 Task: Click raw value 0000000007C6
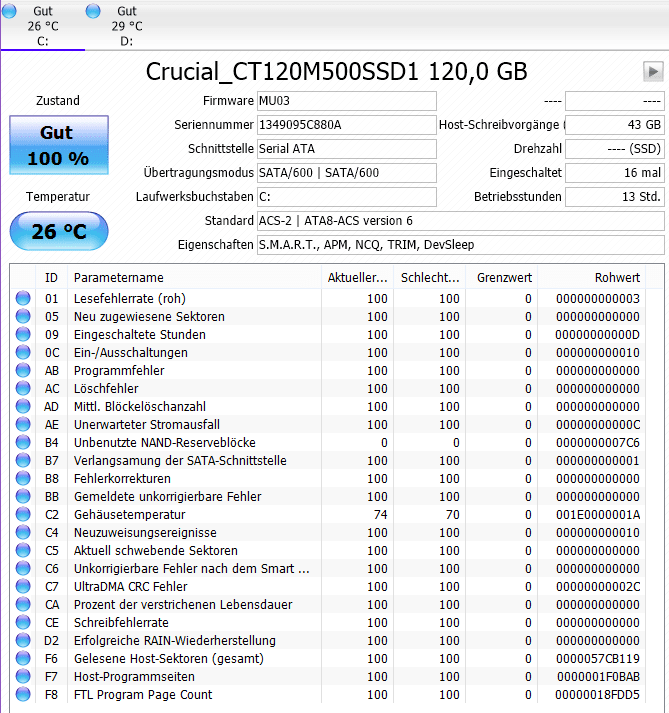[598, 442]
